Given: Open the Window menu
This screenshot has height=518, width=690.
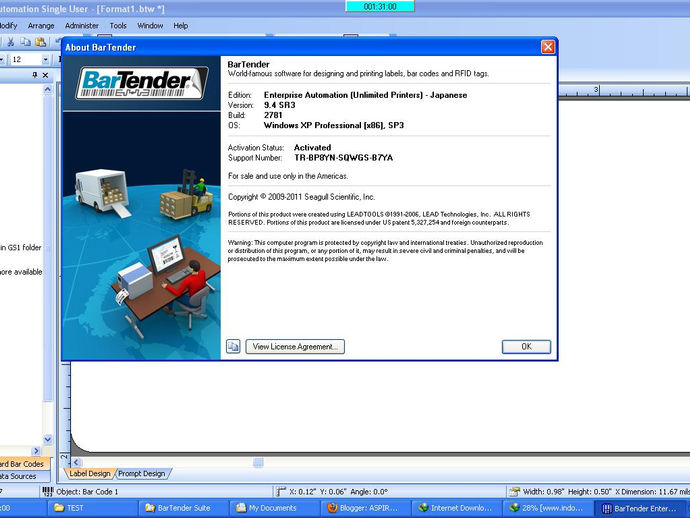Looking at the screenshot, I should [x=150, y=26].
